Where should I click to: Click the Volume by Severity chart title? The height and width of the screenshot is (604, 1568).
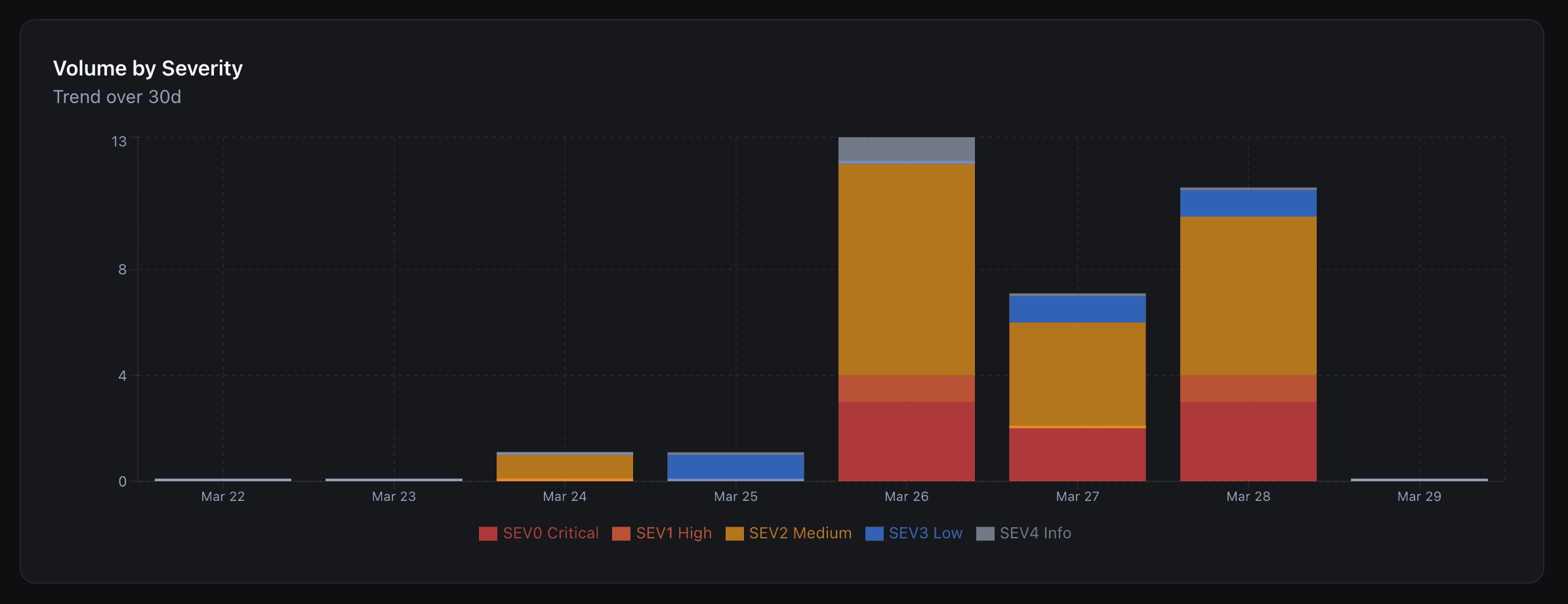click(148, 68)
